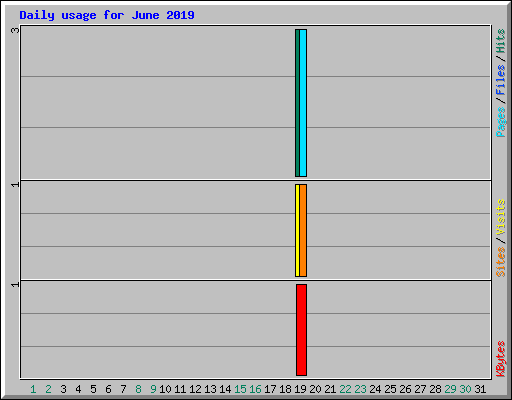Click day label 19 on x-axis
This screenshot has height=400, width=512.
(x=300, y=389)
